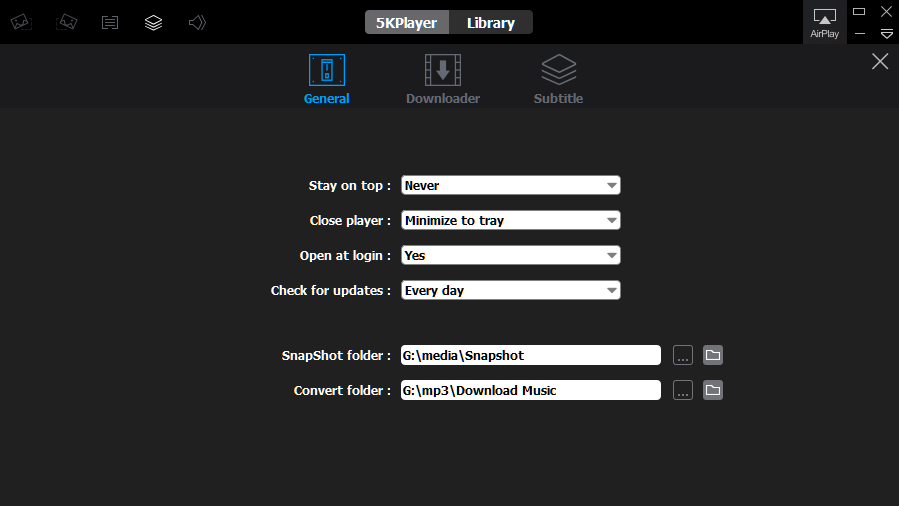
Task: Switch to the Downloader settings tab
Action: [x=443, y=79]
